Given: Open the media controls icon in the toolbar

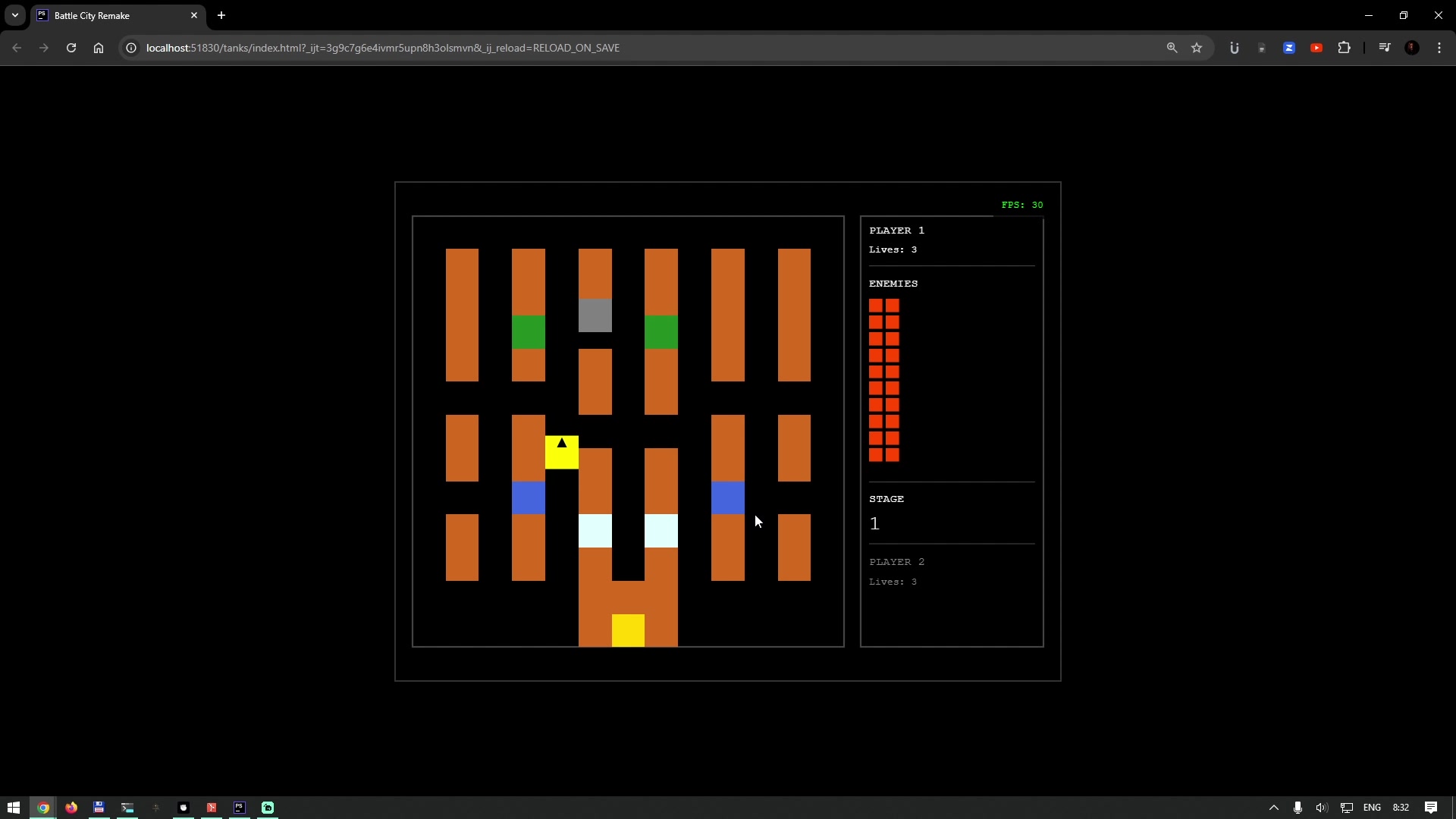Looking at the screenshot, I should tap(1385, 47).
